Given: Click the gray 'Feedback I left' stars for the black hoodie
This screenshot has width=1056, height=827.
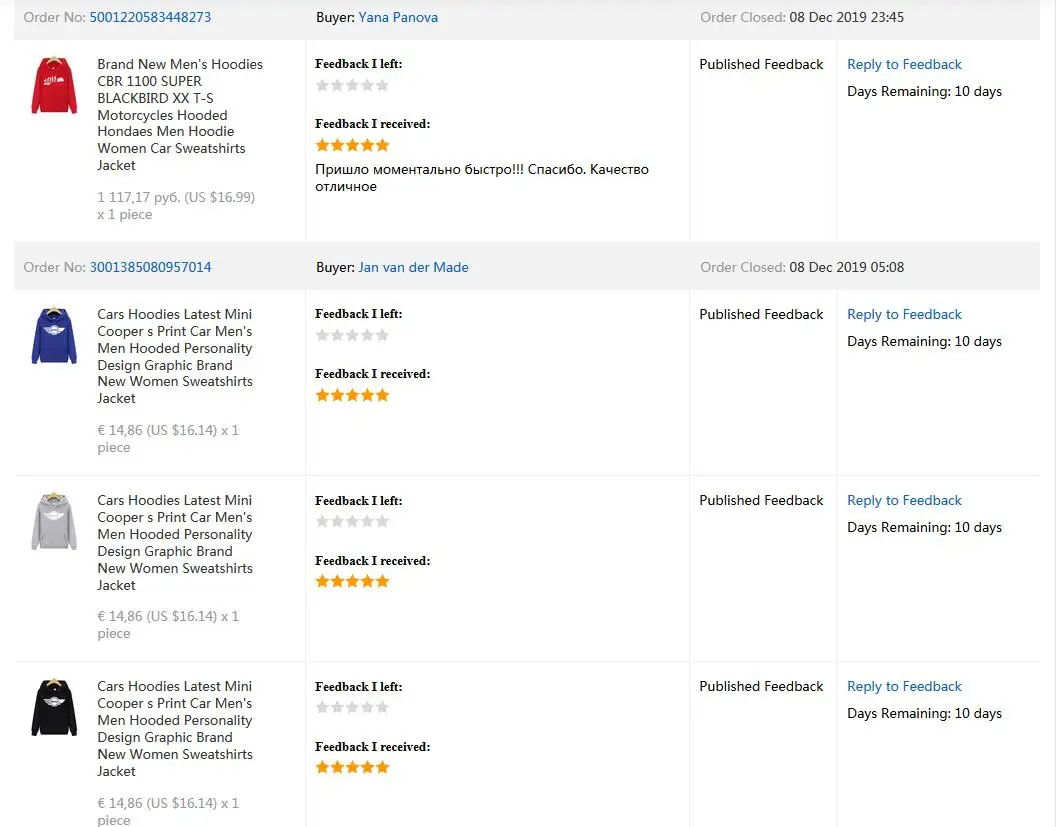Looking at the screenshot, I should [352, 707].
